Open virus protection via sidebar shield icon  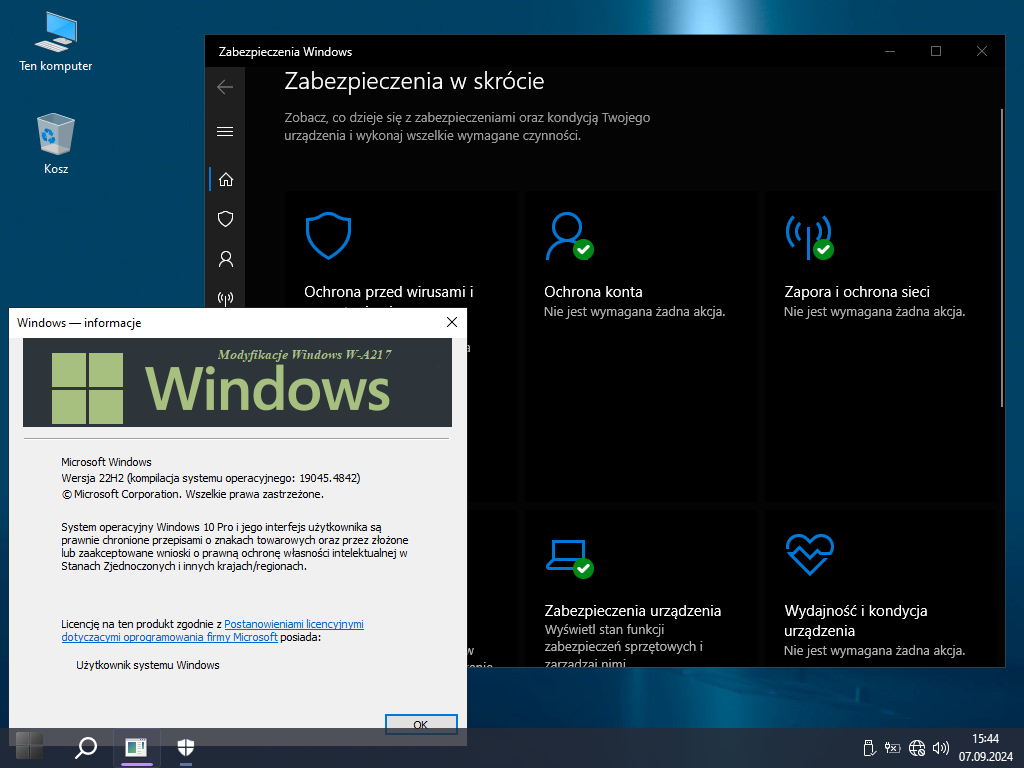[225, 219]
